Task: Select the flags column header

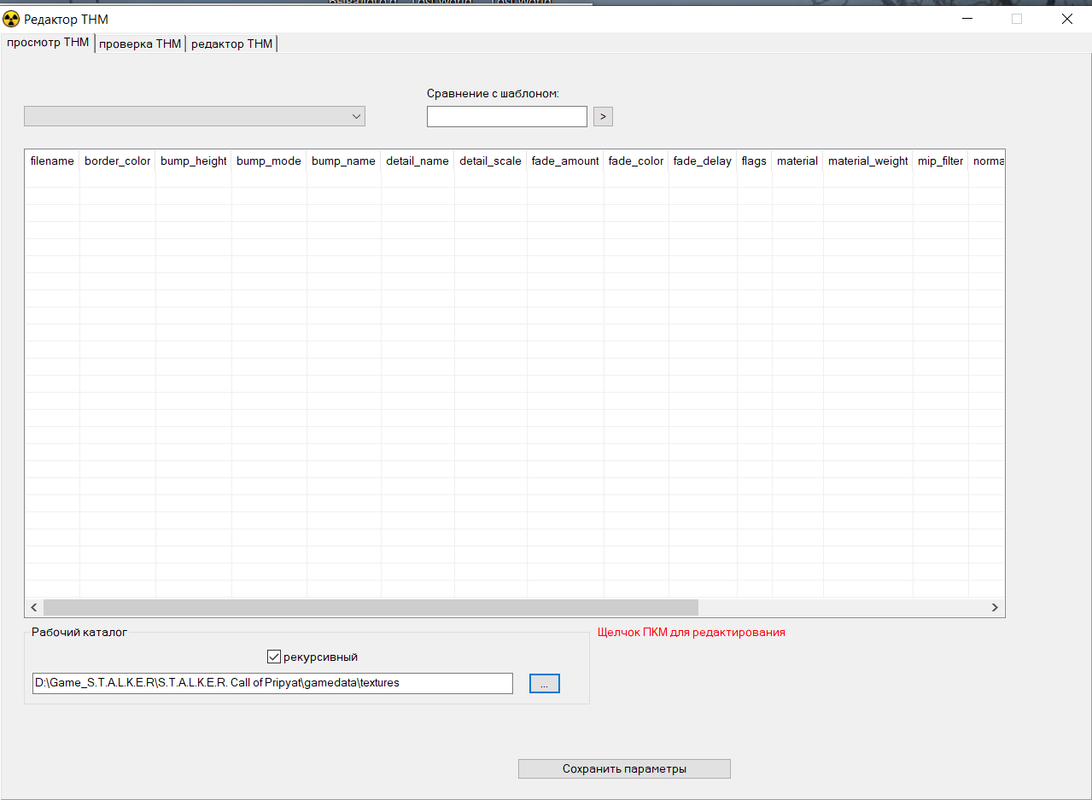Action: point(754,161)
